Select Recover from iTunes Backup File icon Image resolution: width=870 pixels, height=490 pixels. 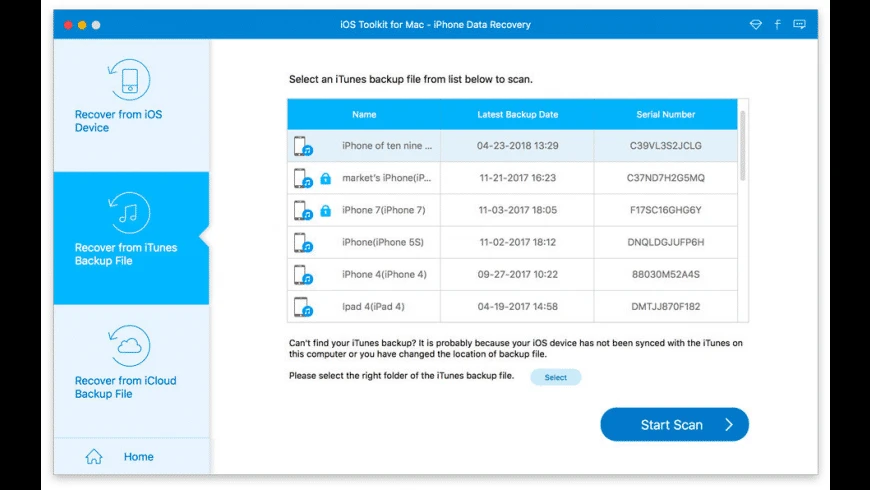[129, 213]
